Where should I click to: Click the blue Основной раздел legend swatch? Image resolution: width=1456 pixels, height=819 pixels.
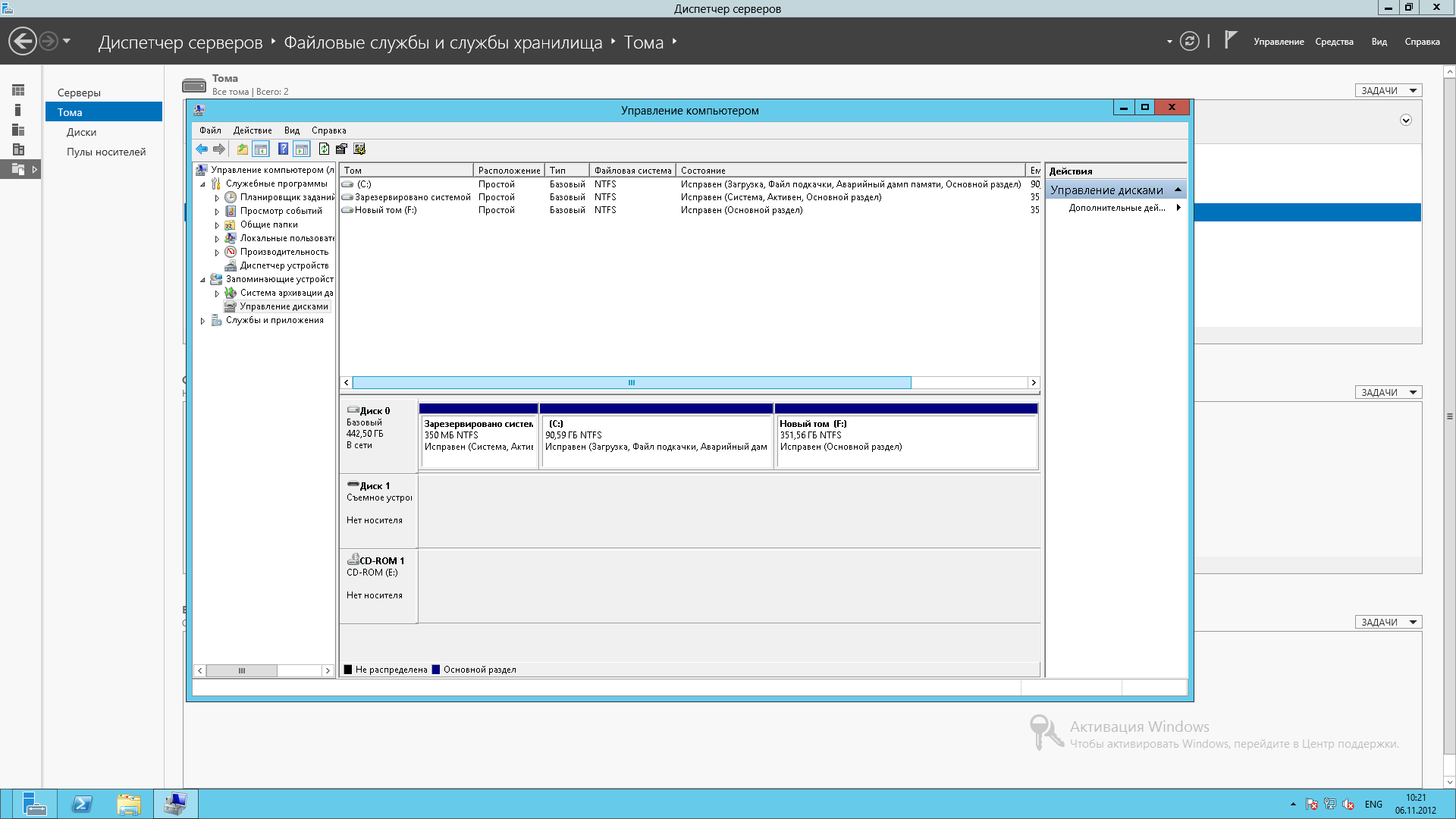click(436, 670)
